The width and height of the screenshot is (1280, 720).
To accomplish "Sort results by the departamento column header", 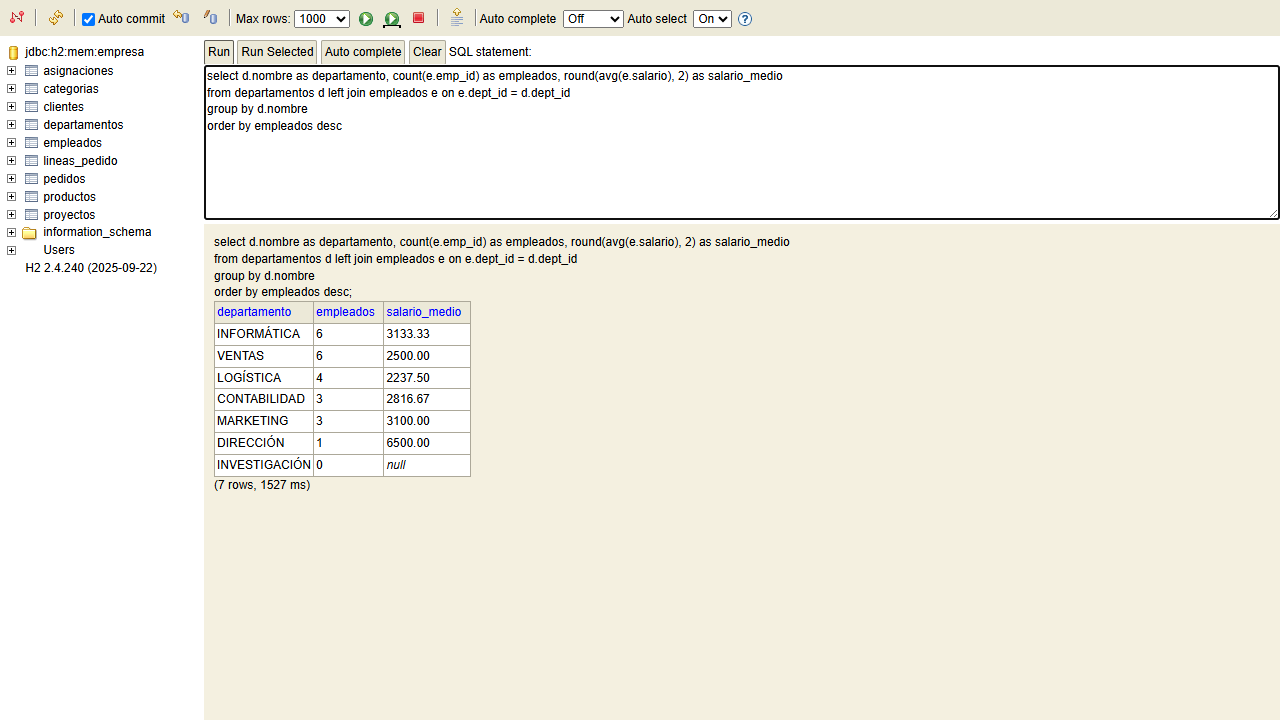I will (x=254, y=312).
